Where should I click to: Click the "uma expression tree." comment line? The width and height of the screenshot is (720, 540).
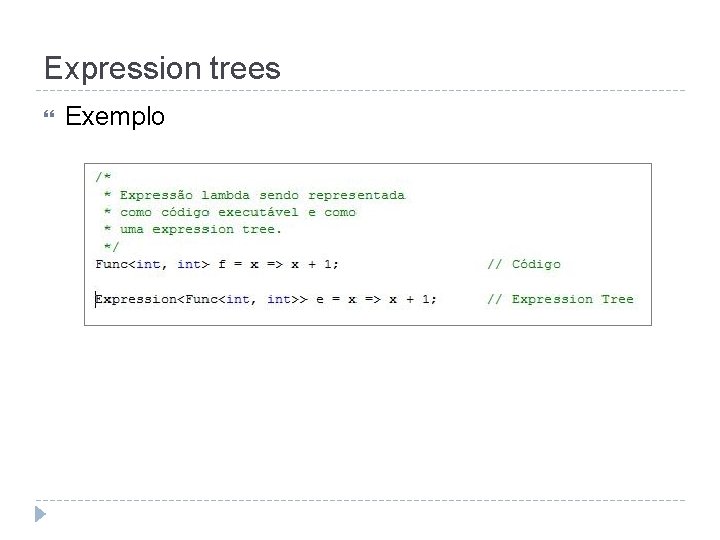[x=201, y=229]
